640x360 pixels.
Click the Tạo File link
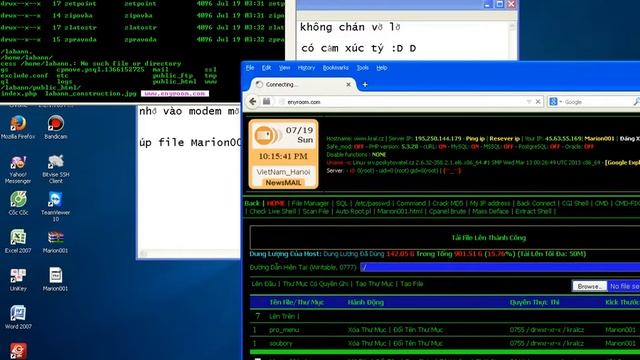click(x=411, y=284)
